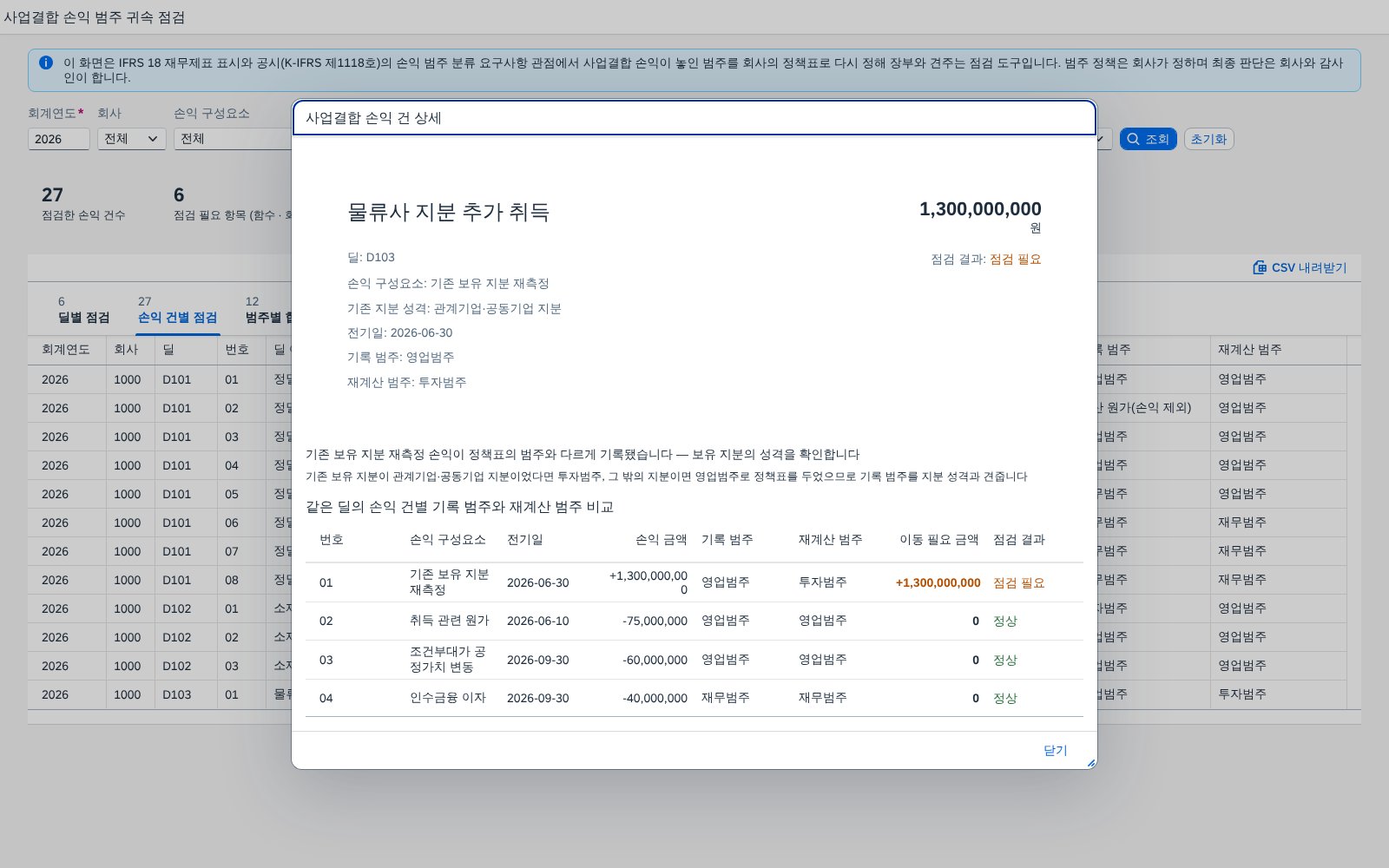Screen dimensions: 1389x868
Task: Click the +1,300,000,000 이동 필요 금액 cell
Action: [x=938, y=583]
